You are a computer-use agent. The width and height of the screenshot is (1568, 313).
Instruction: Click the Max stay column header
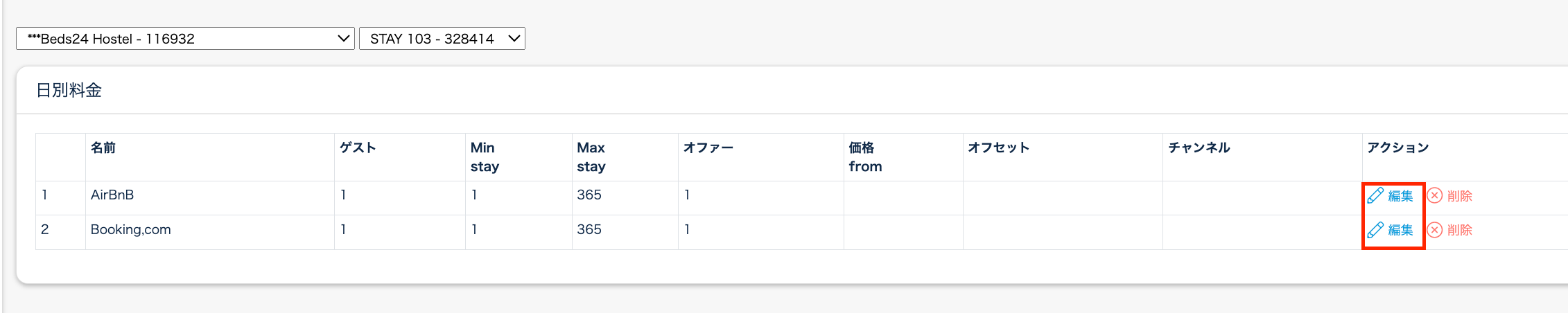coord(591,156)
